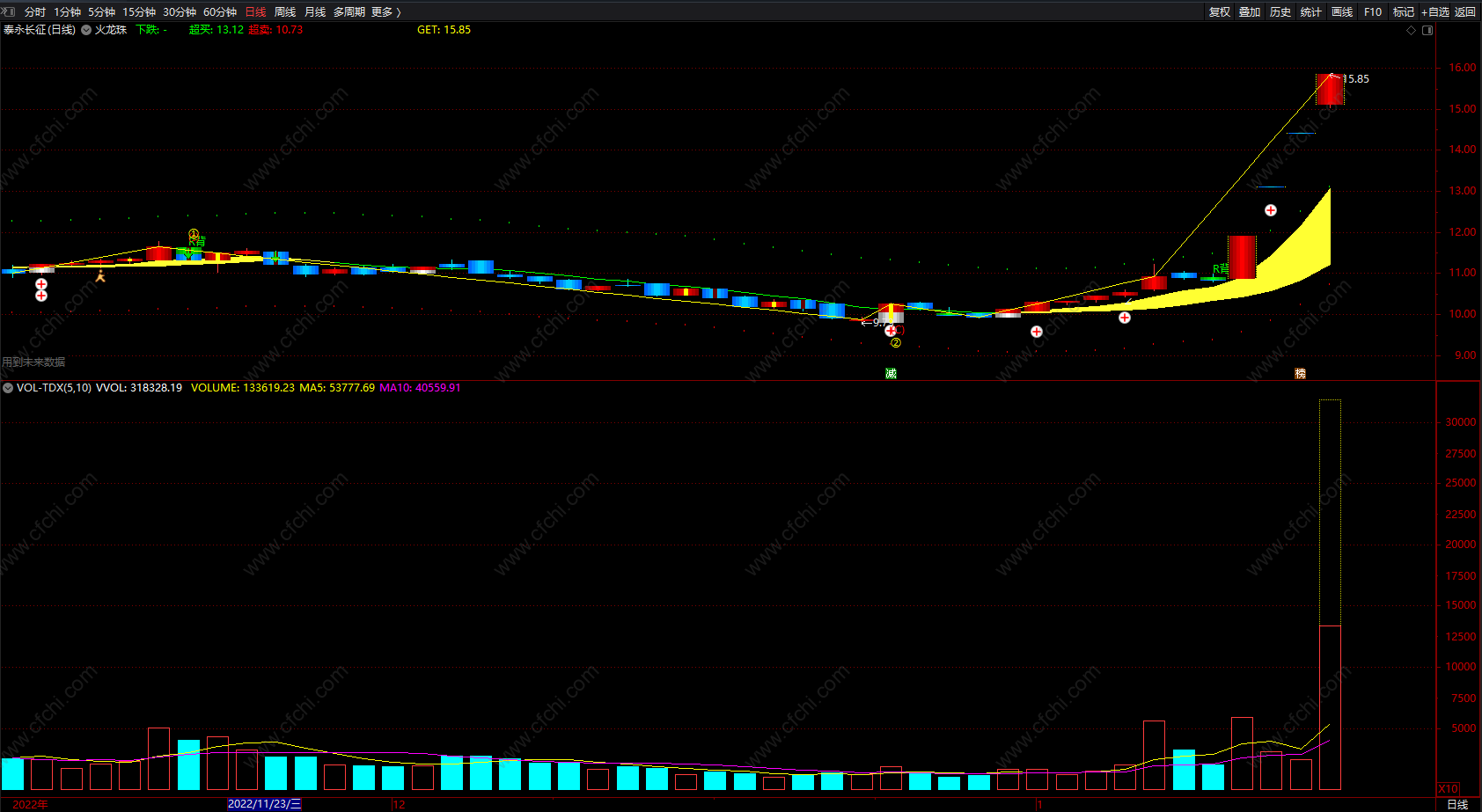Click the circled plus marker under the 13.00 level

[1271, 210]
